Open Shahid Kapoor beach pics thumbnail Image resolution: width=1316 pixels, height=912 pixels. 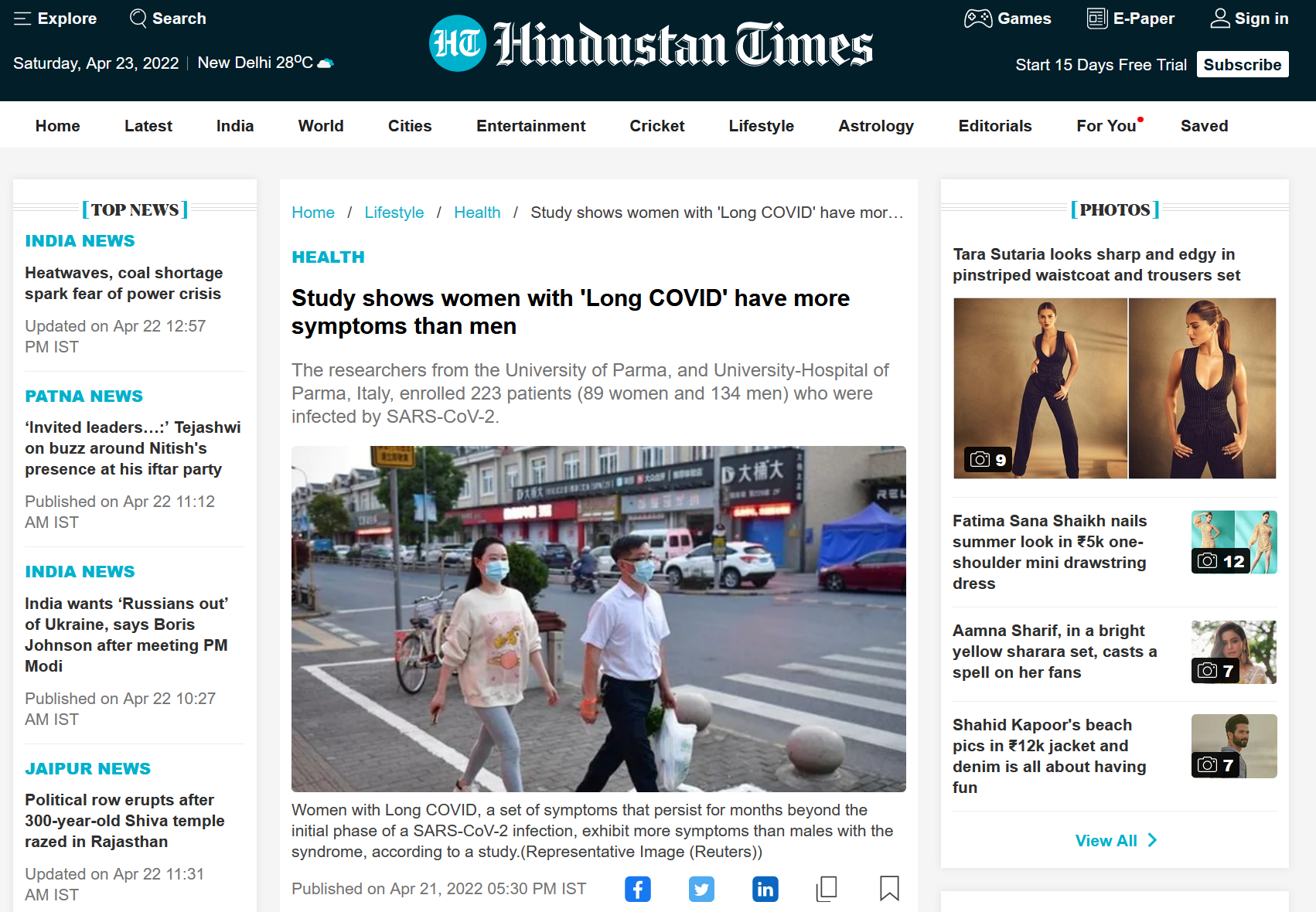coord(1233,746)
